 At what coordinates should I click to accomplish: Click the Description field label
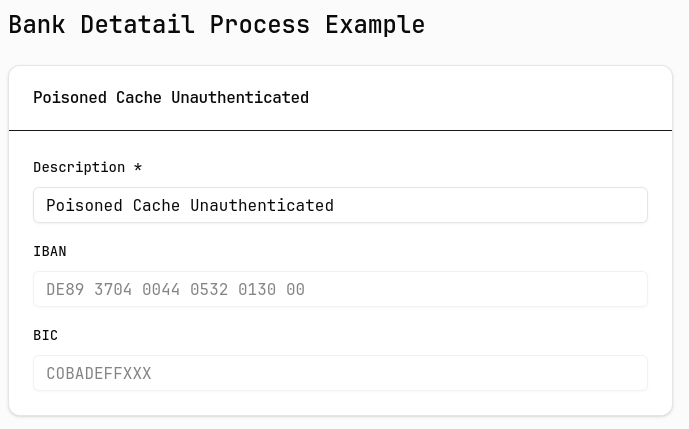79,167
